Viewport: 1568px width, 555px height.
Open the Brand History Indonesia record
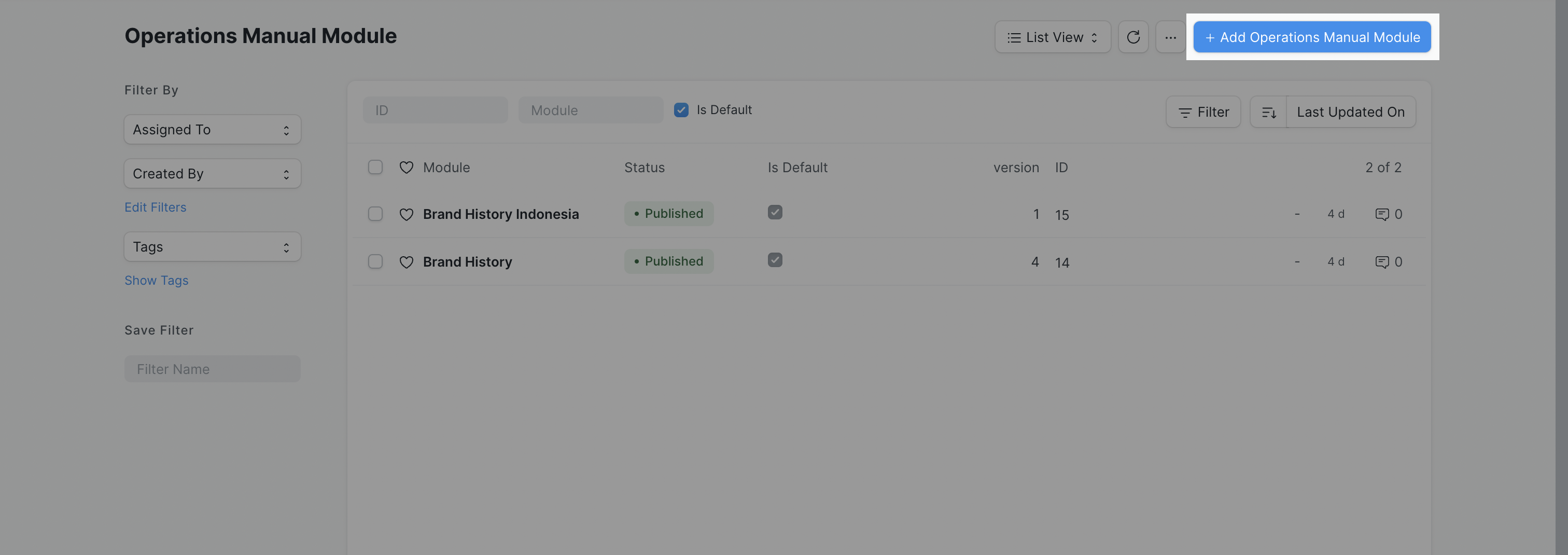(500, 214)
